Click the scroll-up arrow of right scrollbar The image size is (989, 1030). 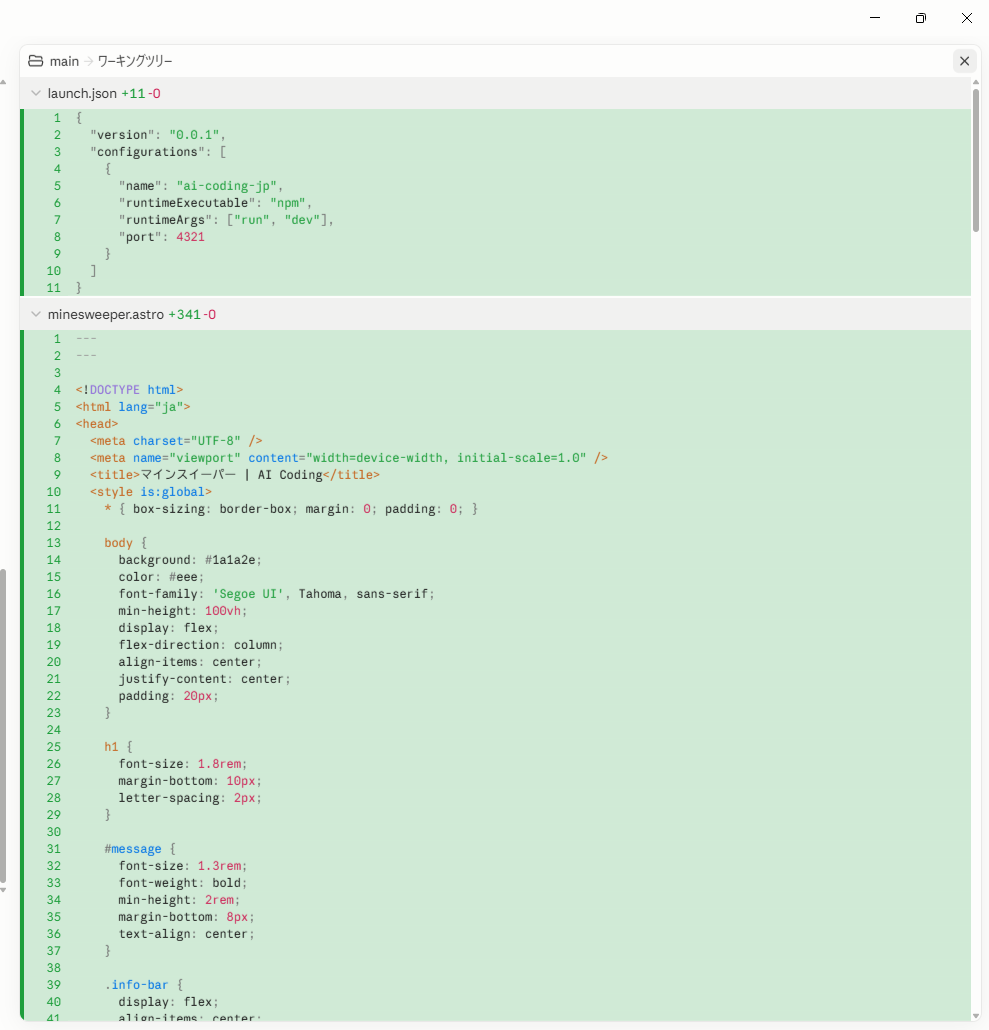(x=976, y=82)
